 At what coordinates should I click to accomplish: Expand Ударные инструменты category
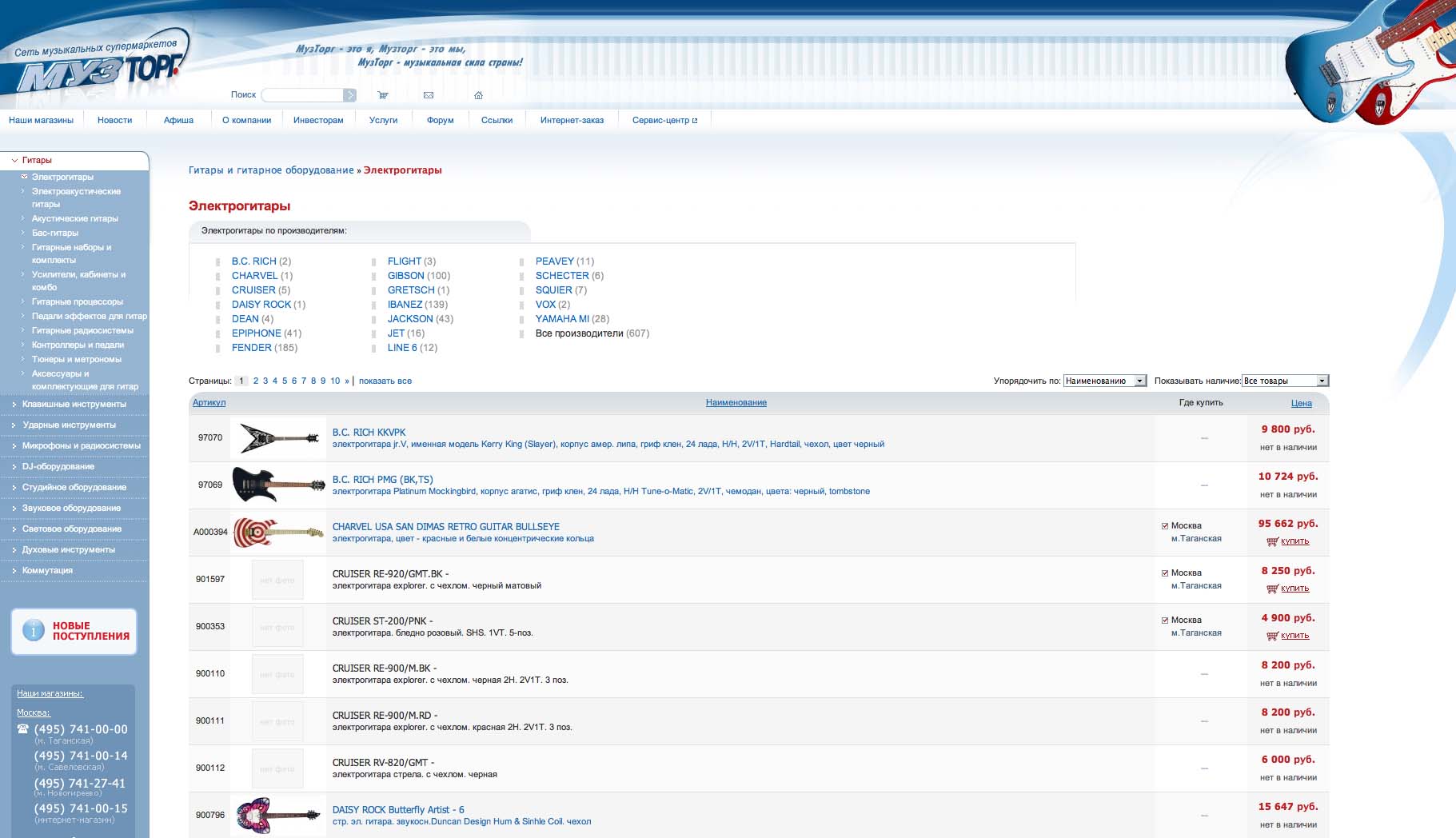coord(69,425)
